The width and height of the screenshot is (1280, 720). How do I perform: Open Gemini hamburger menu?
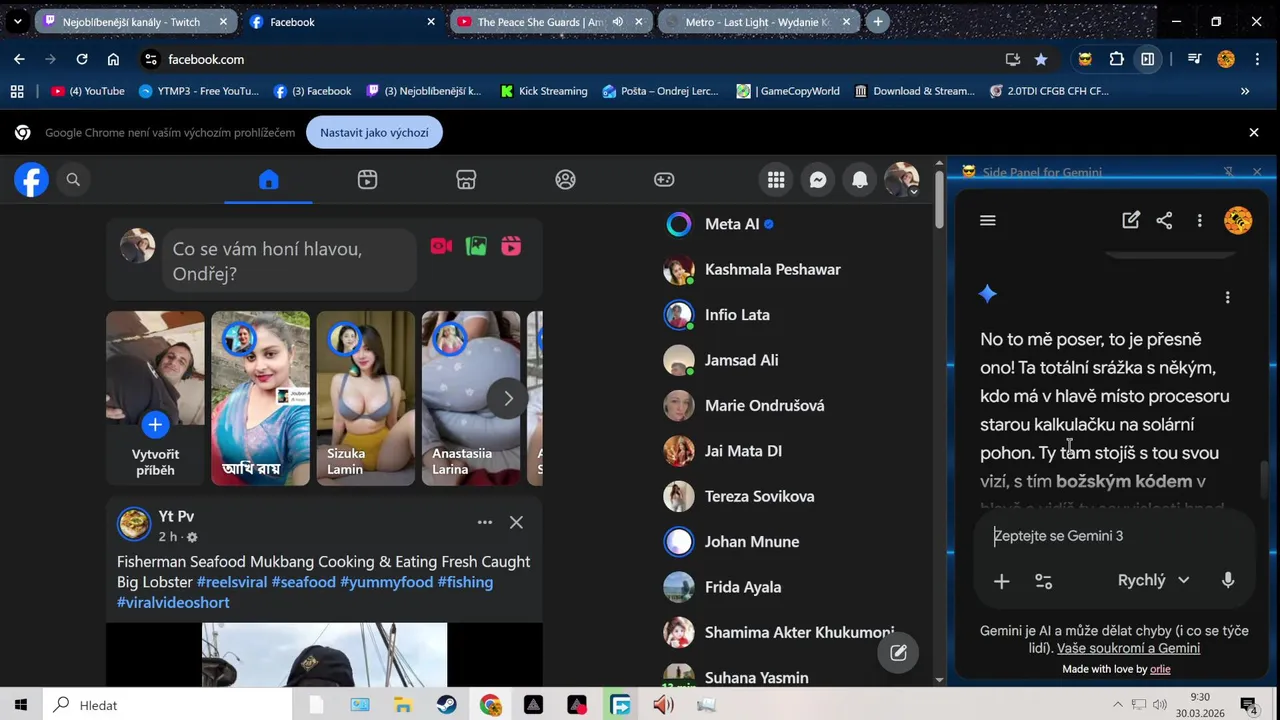click(x=988, y=221)
